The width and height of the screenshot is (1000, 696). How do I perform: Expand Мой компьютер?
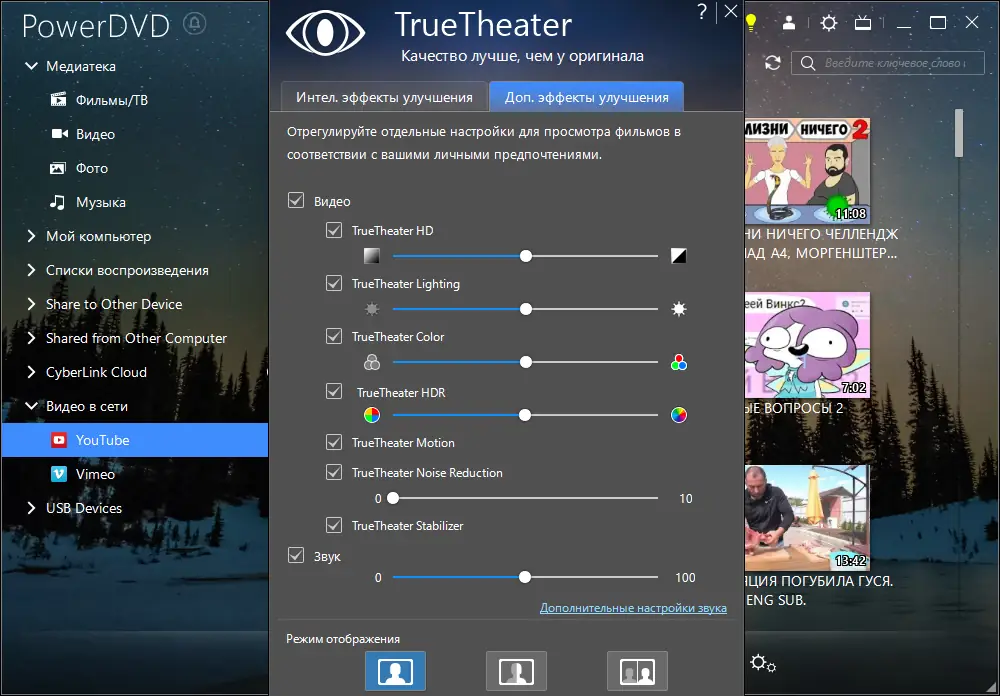(31, 236)
